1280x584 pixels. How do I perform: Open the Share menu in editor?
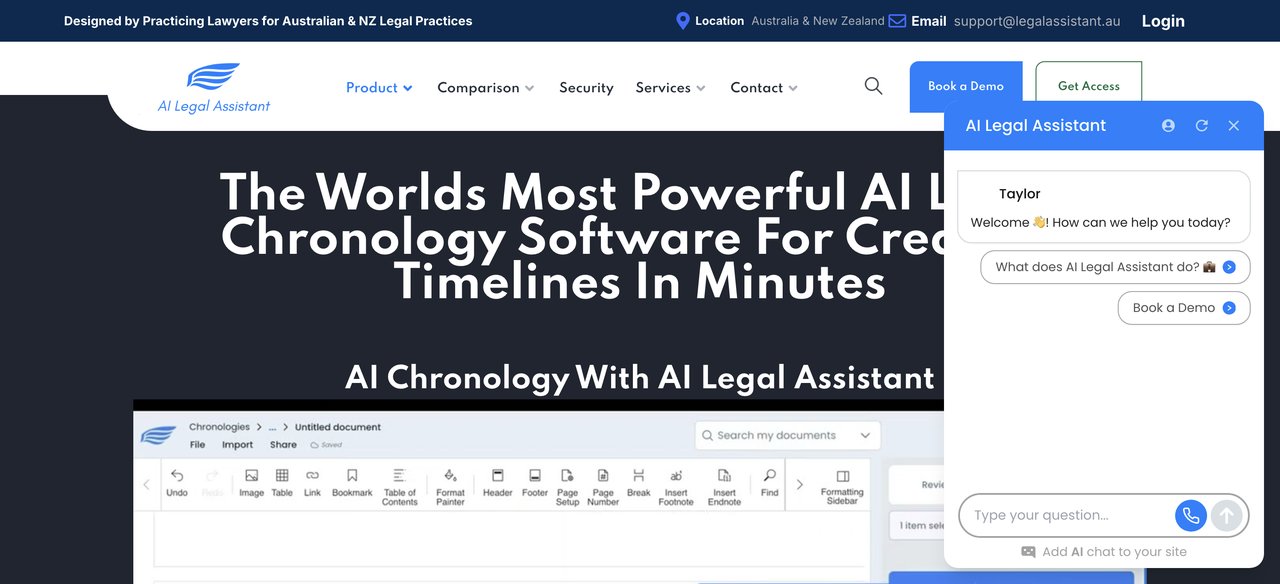(283, 445)
